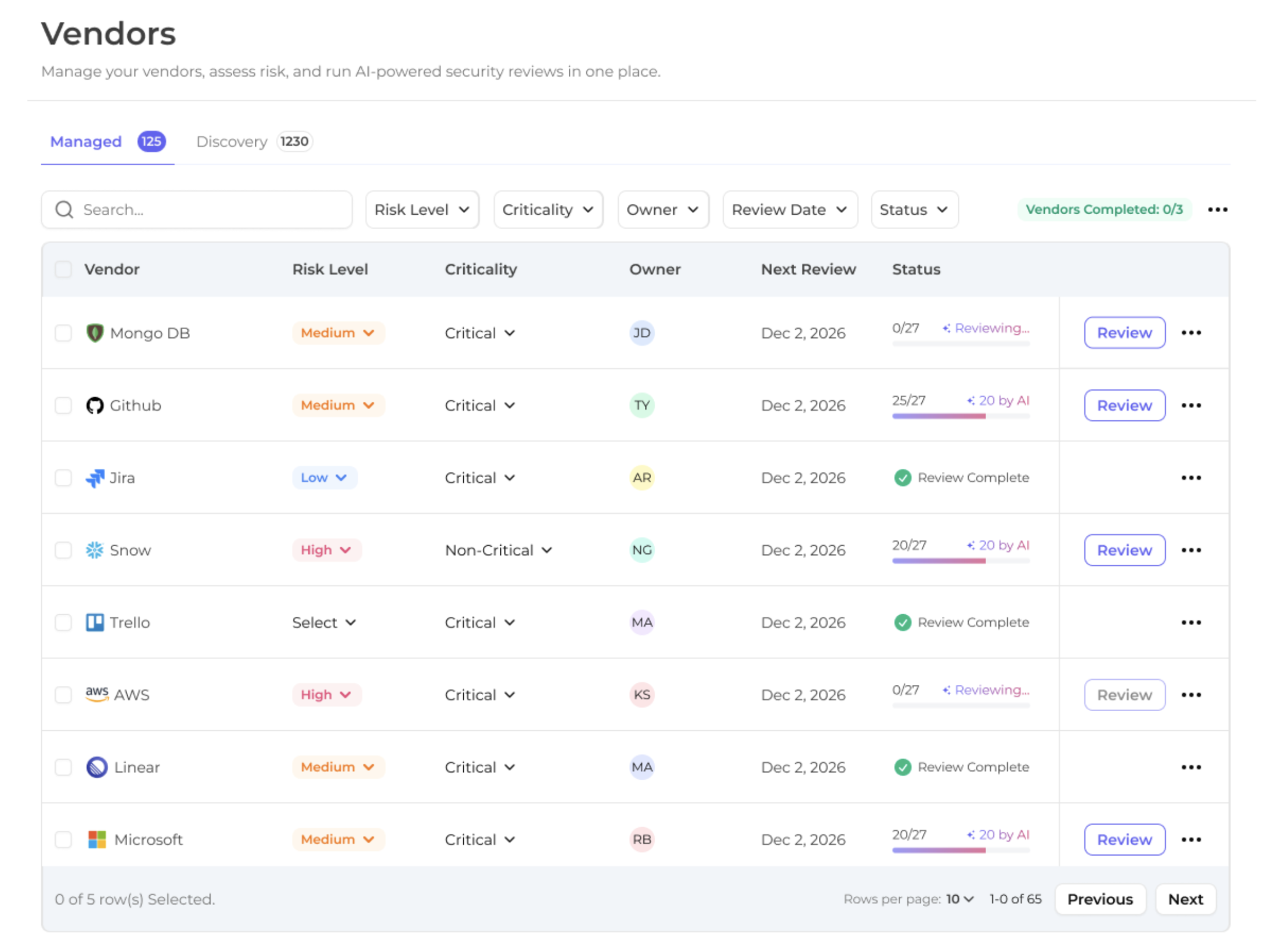Open the rows per page dropdown

click(959, 899)
